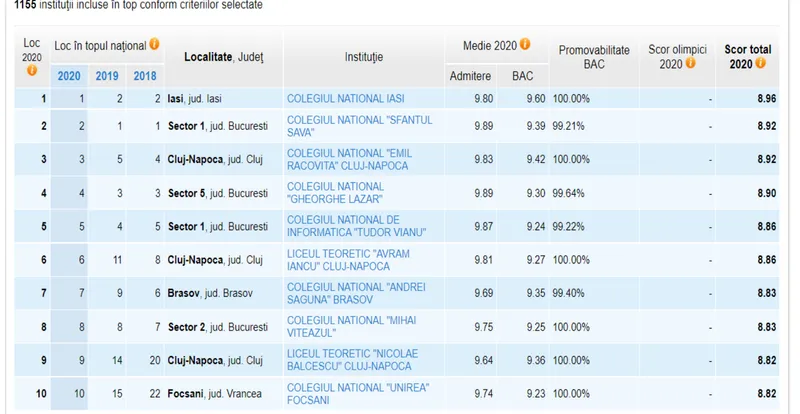Sort by 2019 national ranking column
The image size is (800, 414).
(x=107, y=76)
